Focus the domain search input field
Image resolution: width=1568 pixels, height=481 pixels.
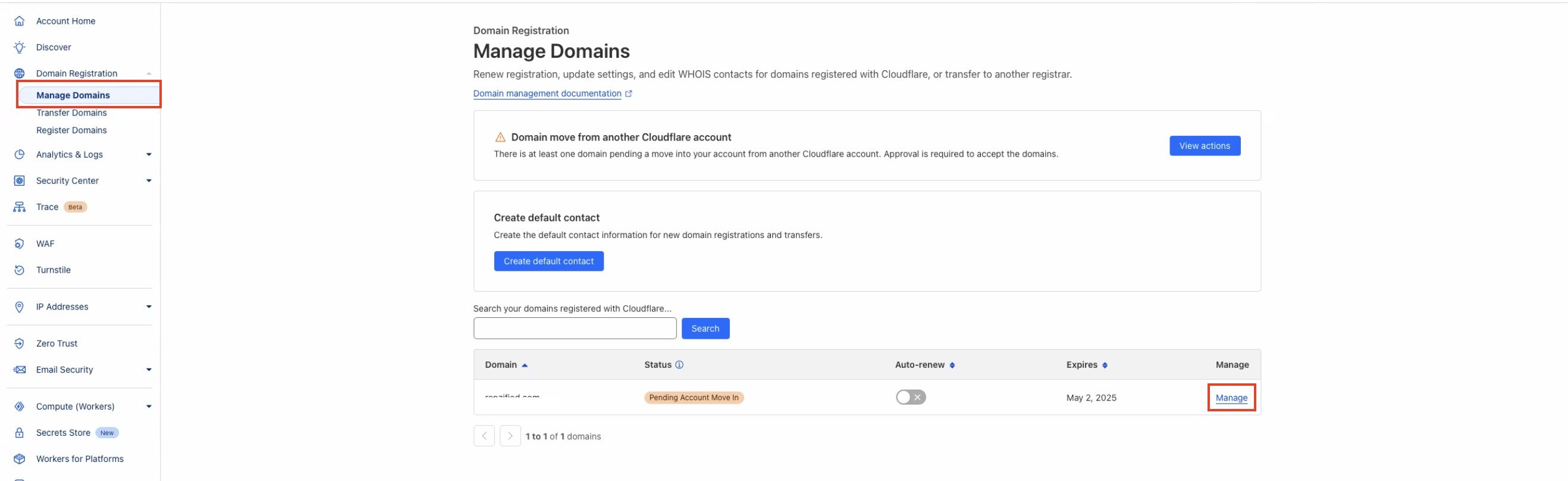tap(575, 328)
